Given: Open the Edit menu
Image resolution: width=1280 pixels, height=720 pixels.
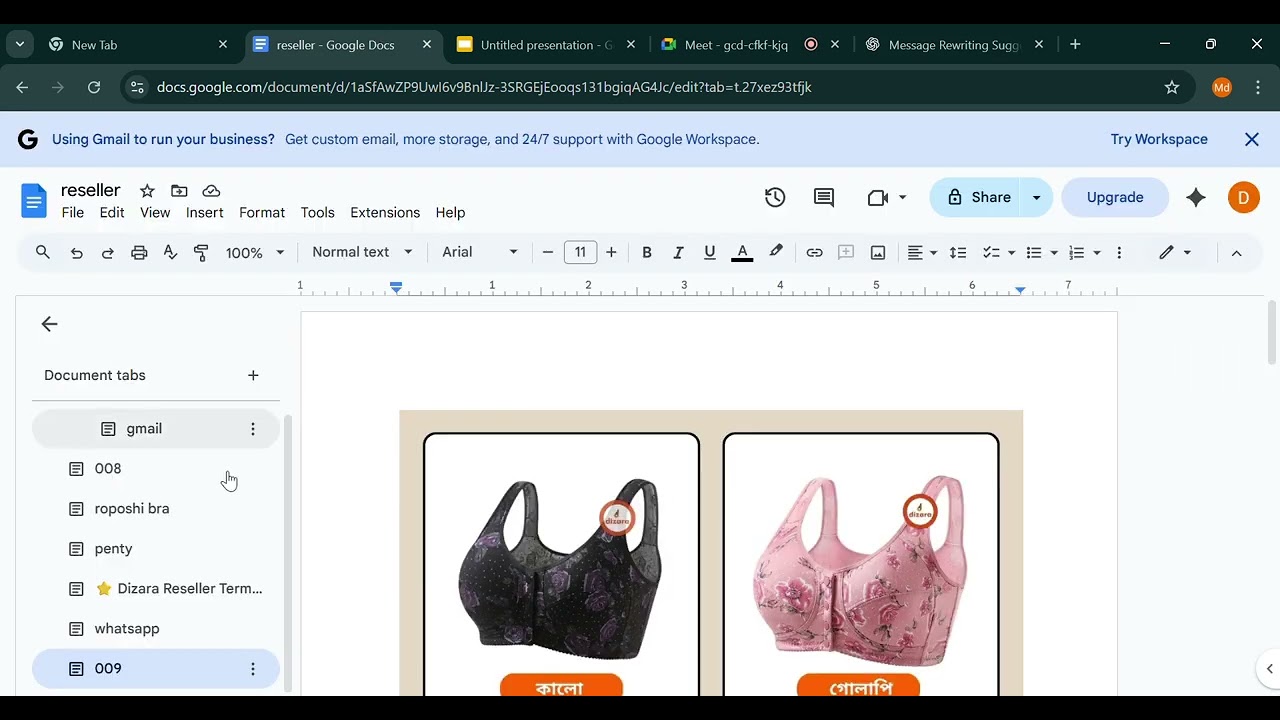Looking at the screenshot, I should tap(112, 213).
